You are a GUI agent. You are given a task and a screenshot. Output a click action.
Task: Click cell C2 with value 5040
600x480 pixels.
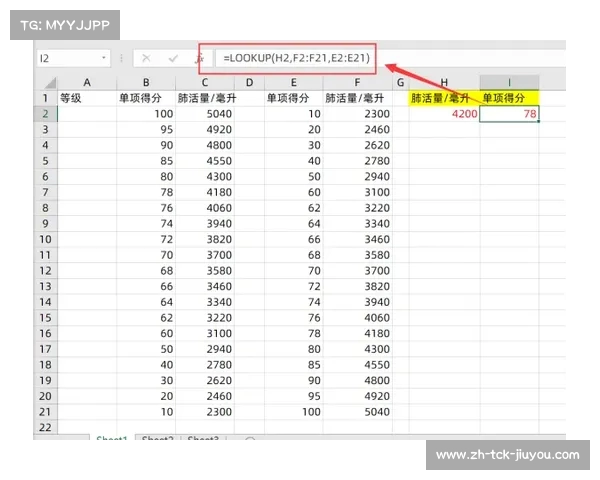[205, 114]
